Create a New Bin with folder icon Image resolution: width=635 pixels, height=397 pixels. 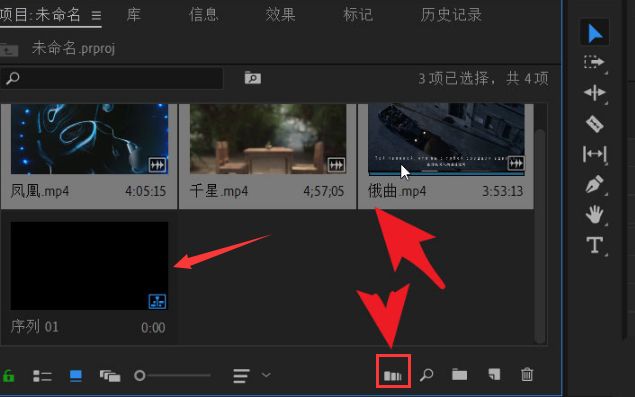[x=460, y=374]
